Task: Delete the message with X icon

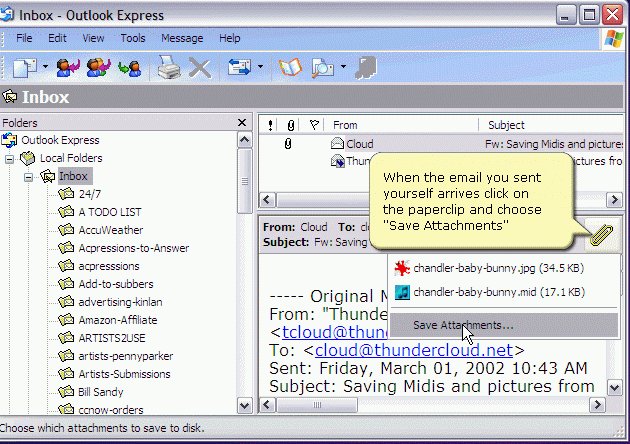Action: pos(200,68)
